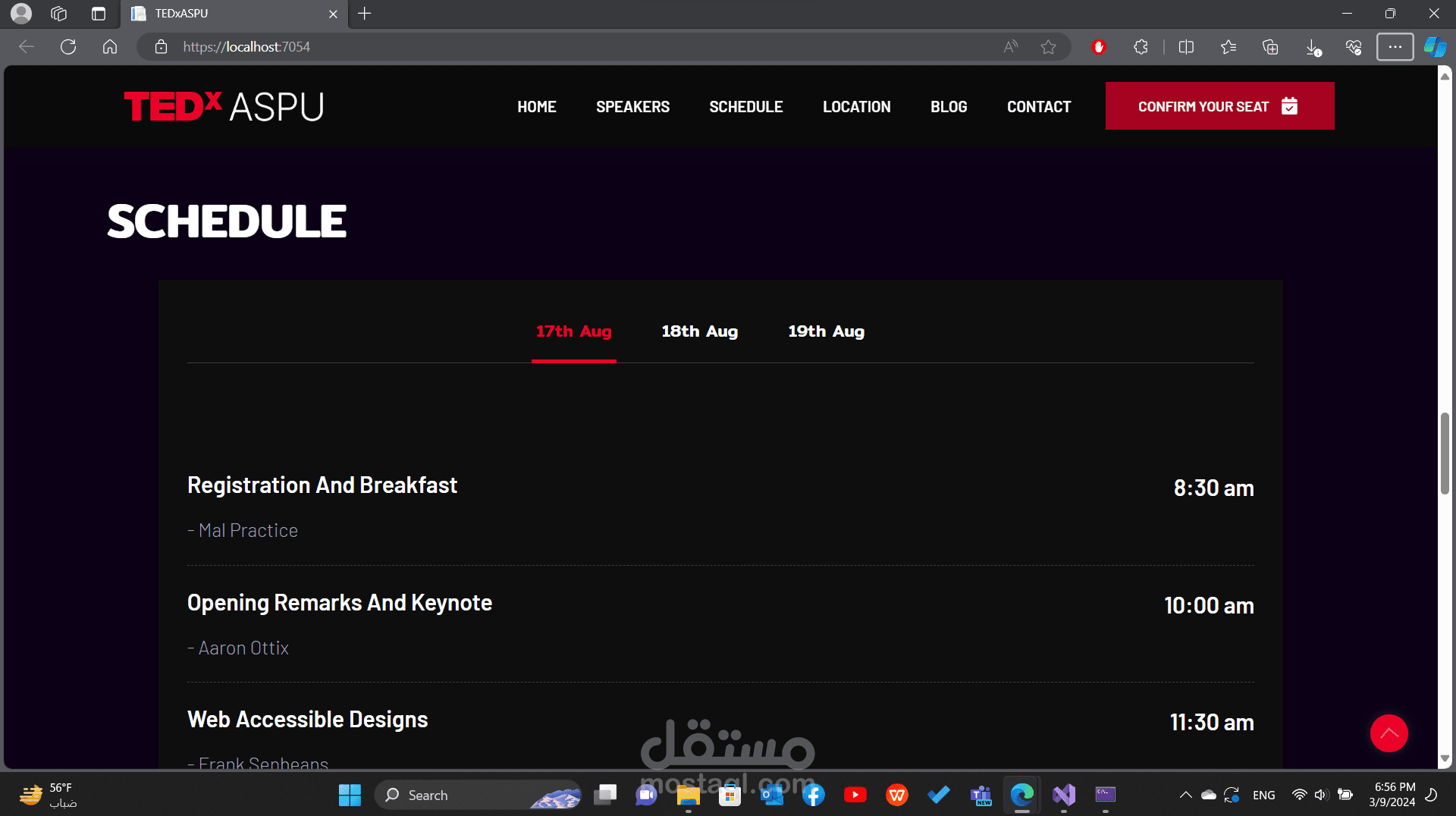
Task: Add a new browser tab
Action: (x=365, y=14)
